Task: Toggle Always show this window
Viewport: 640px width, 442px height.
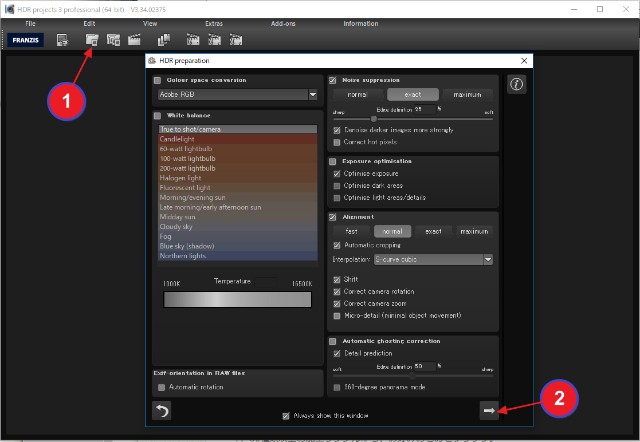Action: pyautogui.click(x=286, y=414)
